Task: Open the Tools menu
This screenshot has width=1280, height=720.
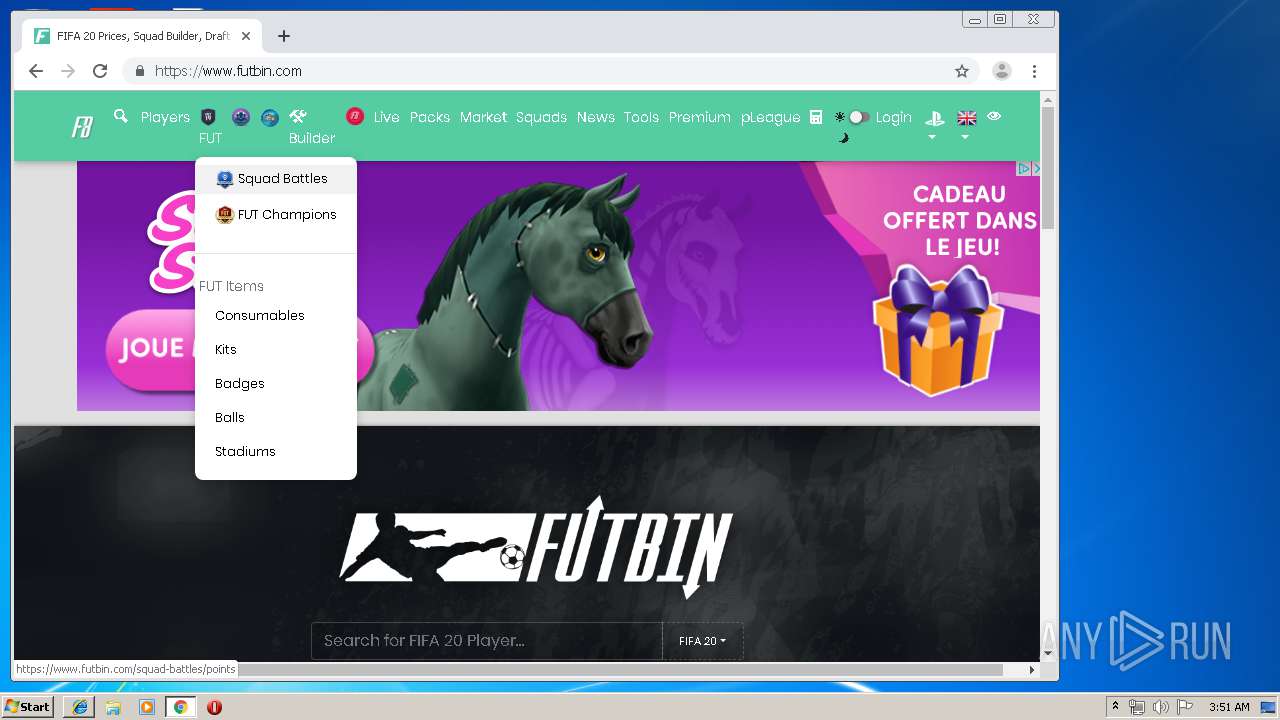Action: coord(641,117)
